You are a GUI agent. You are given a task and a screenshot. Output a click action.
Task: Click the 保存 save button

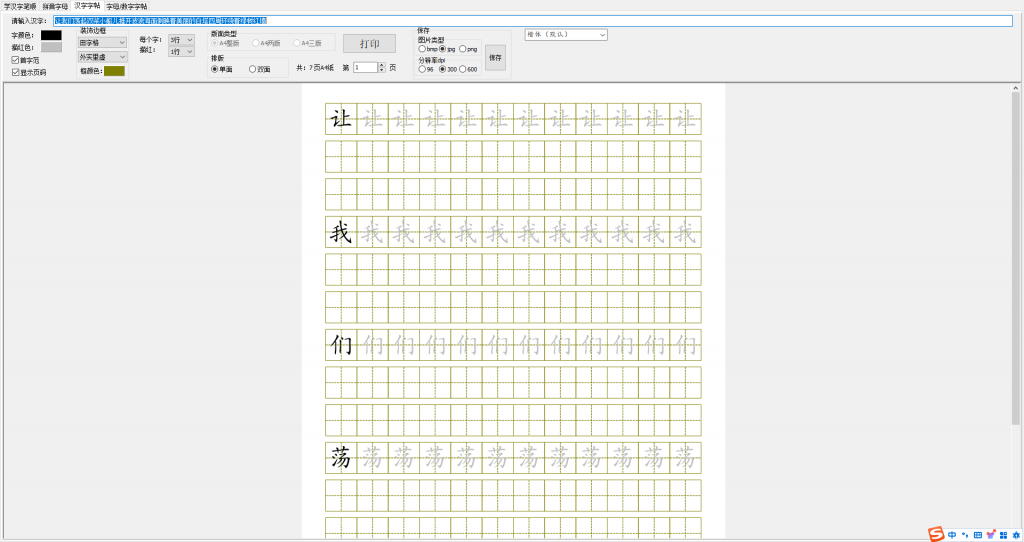(x=496, y=59)
